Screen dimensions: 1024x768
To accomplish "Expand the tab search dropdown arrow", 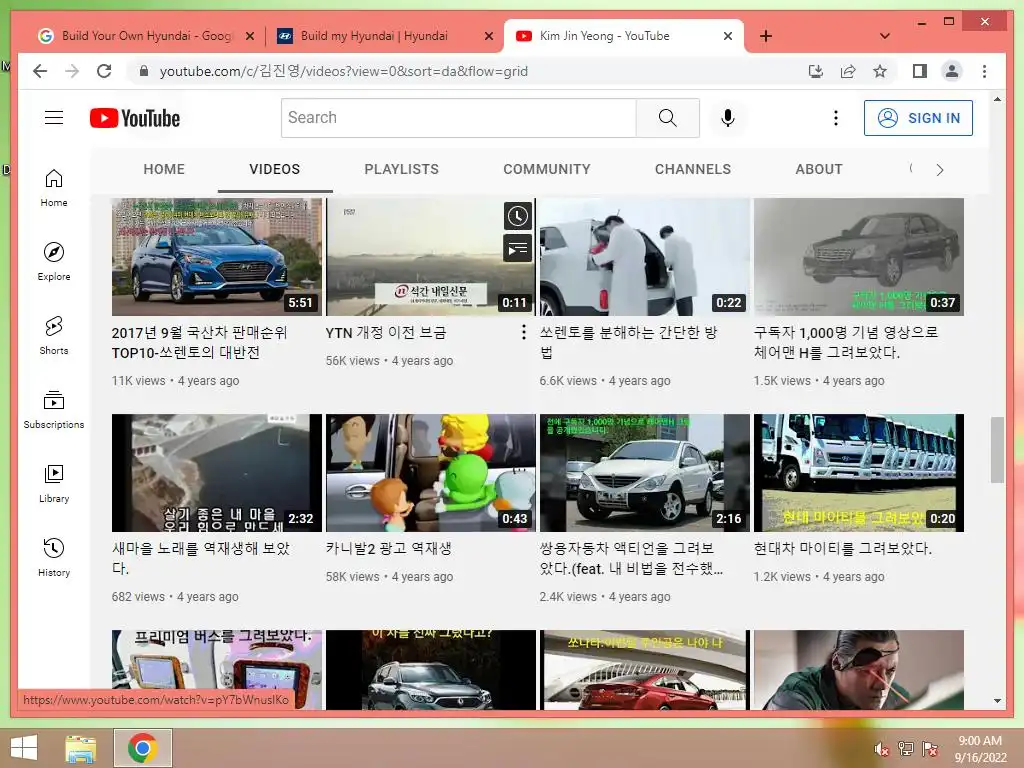I will 884,36.
